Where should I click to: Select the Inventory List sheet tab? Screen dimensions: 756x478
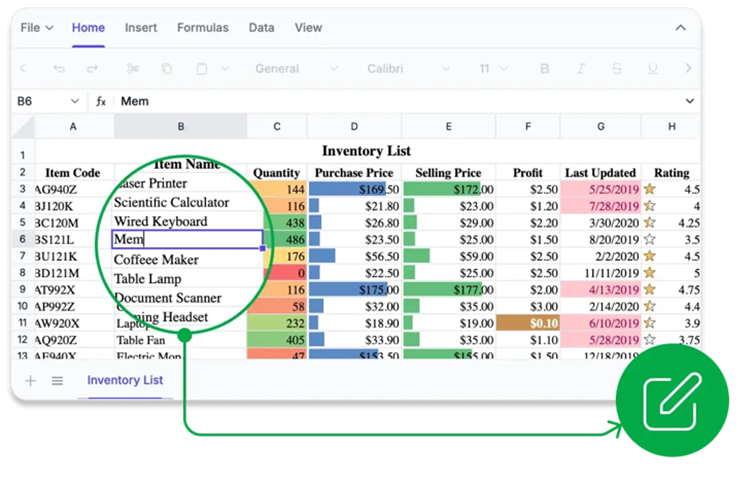point(125,381)
